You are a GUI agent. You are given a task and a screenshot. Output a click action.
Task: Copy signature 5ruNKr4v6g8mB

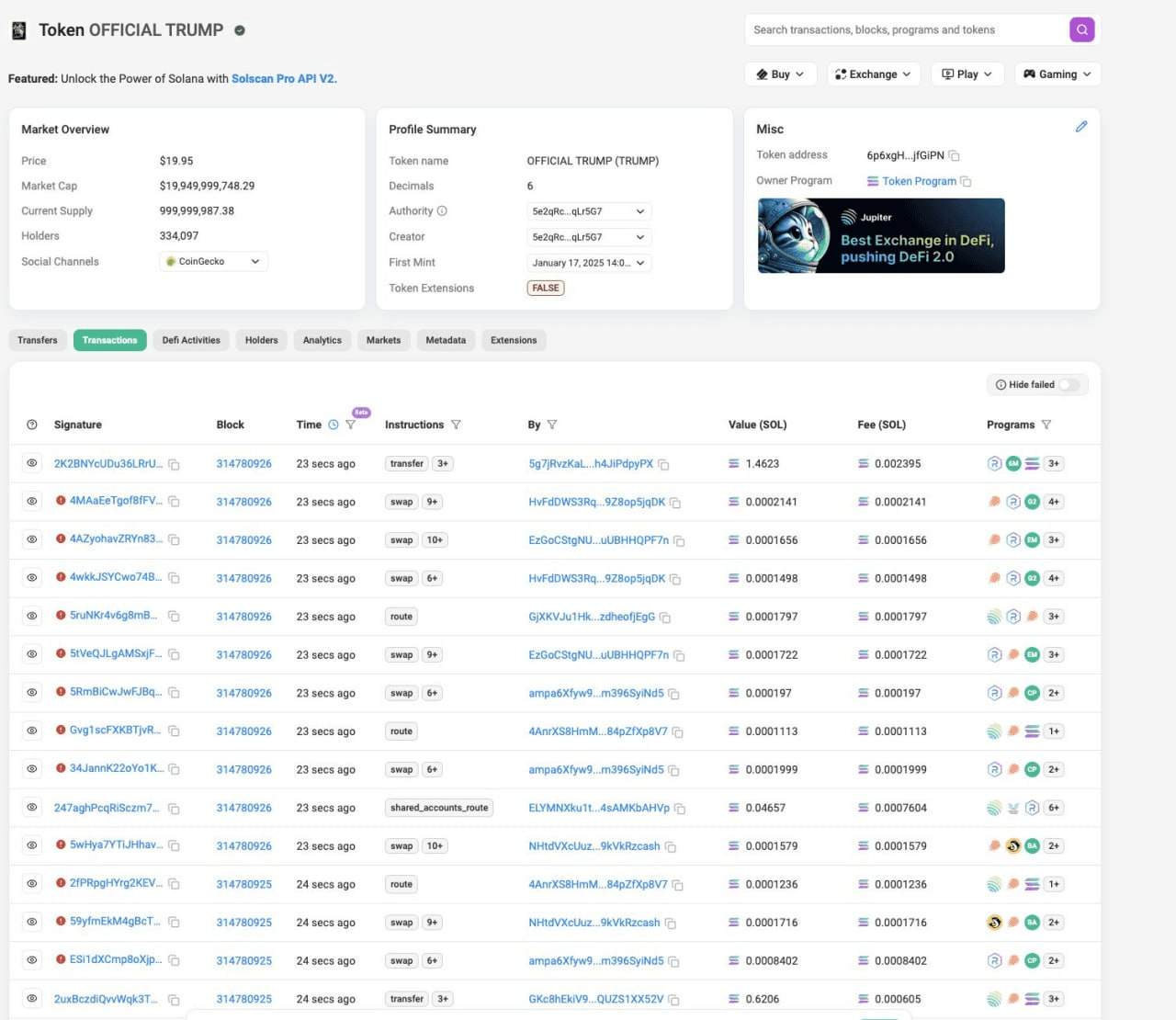tap(174, 617)
